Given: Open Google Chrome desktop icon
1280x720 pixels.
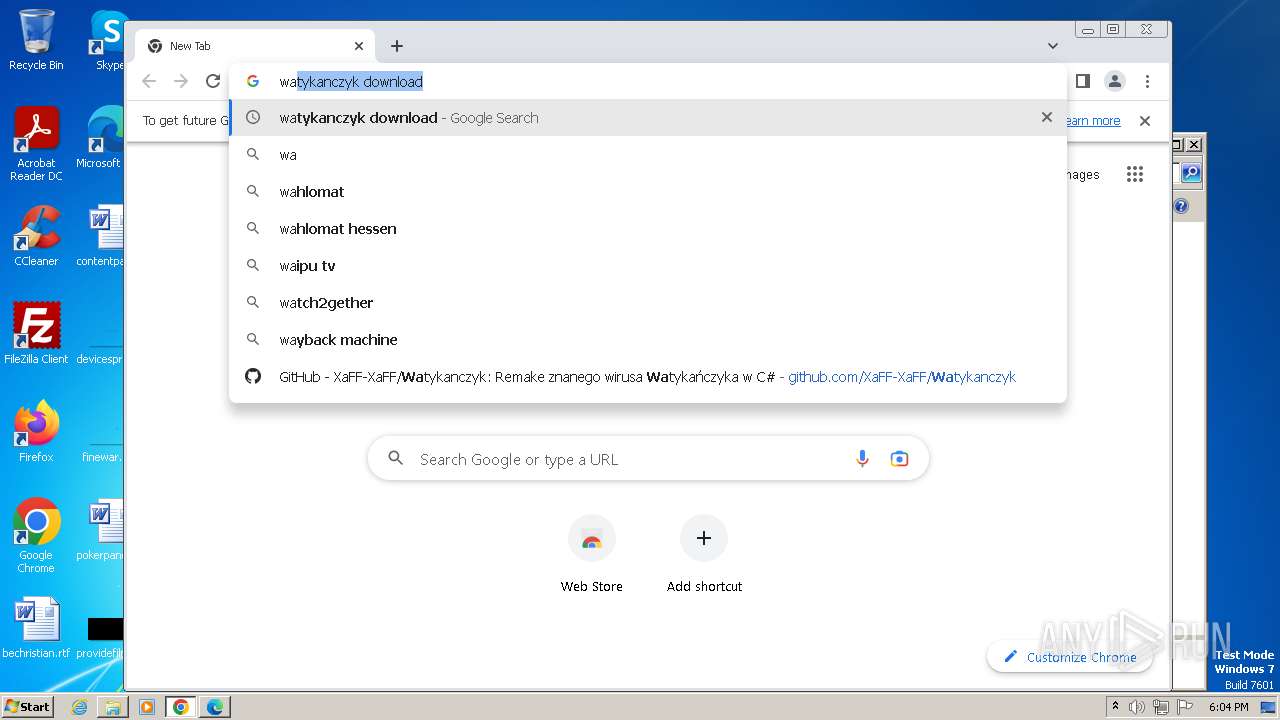Looking at the screenshot, I should coord(36,535).
